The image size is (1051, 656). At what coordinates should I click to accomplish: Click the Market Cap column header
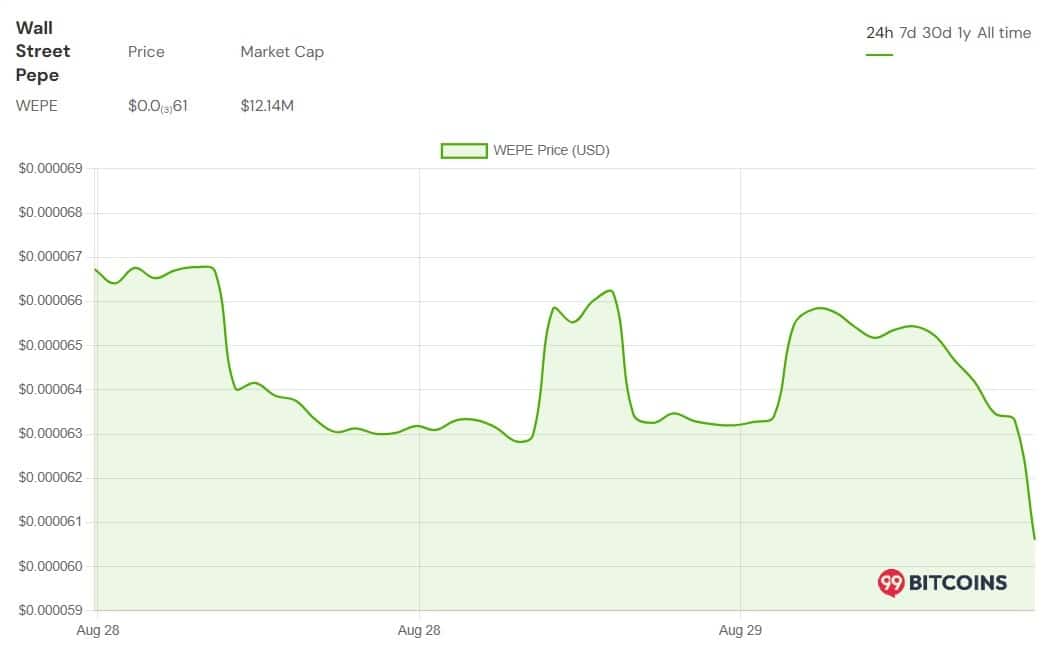click(282, 52)
